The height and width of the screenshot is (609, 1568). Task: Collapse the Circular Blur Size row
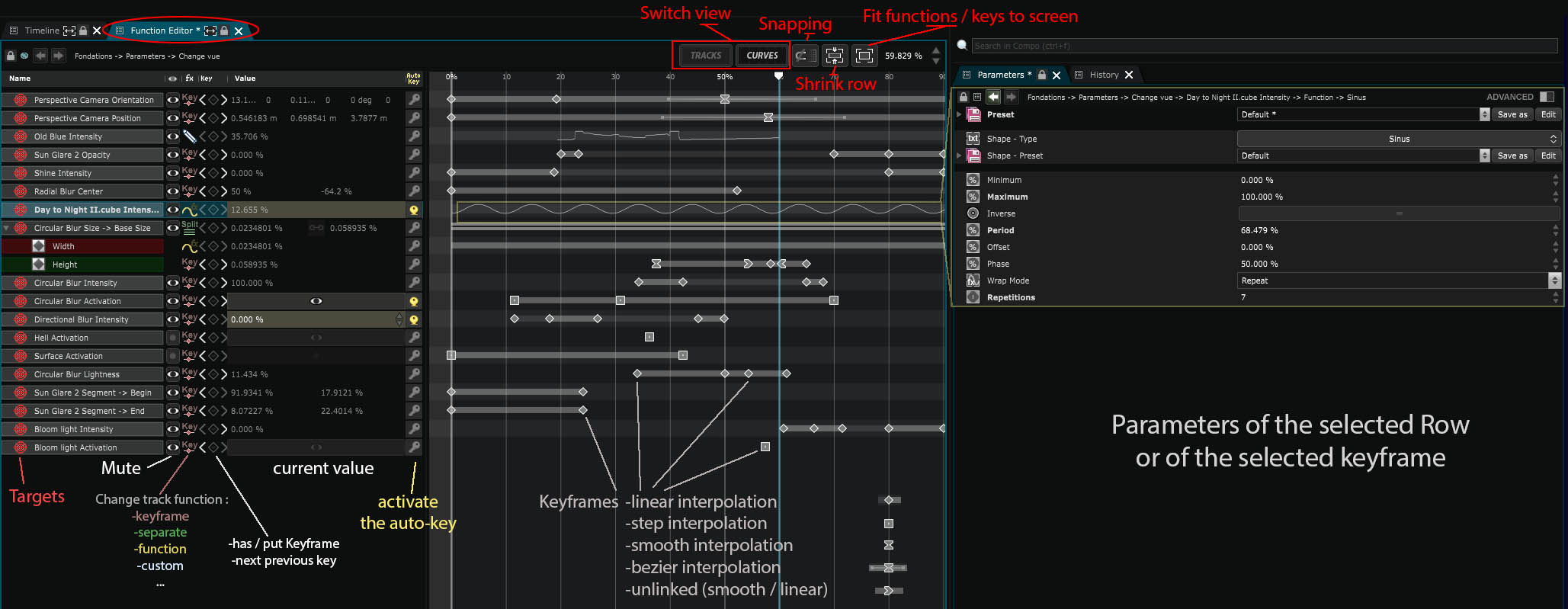[7, 228]
